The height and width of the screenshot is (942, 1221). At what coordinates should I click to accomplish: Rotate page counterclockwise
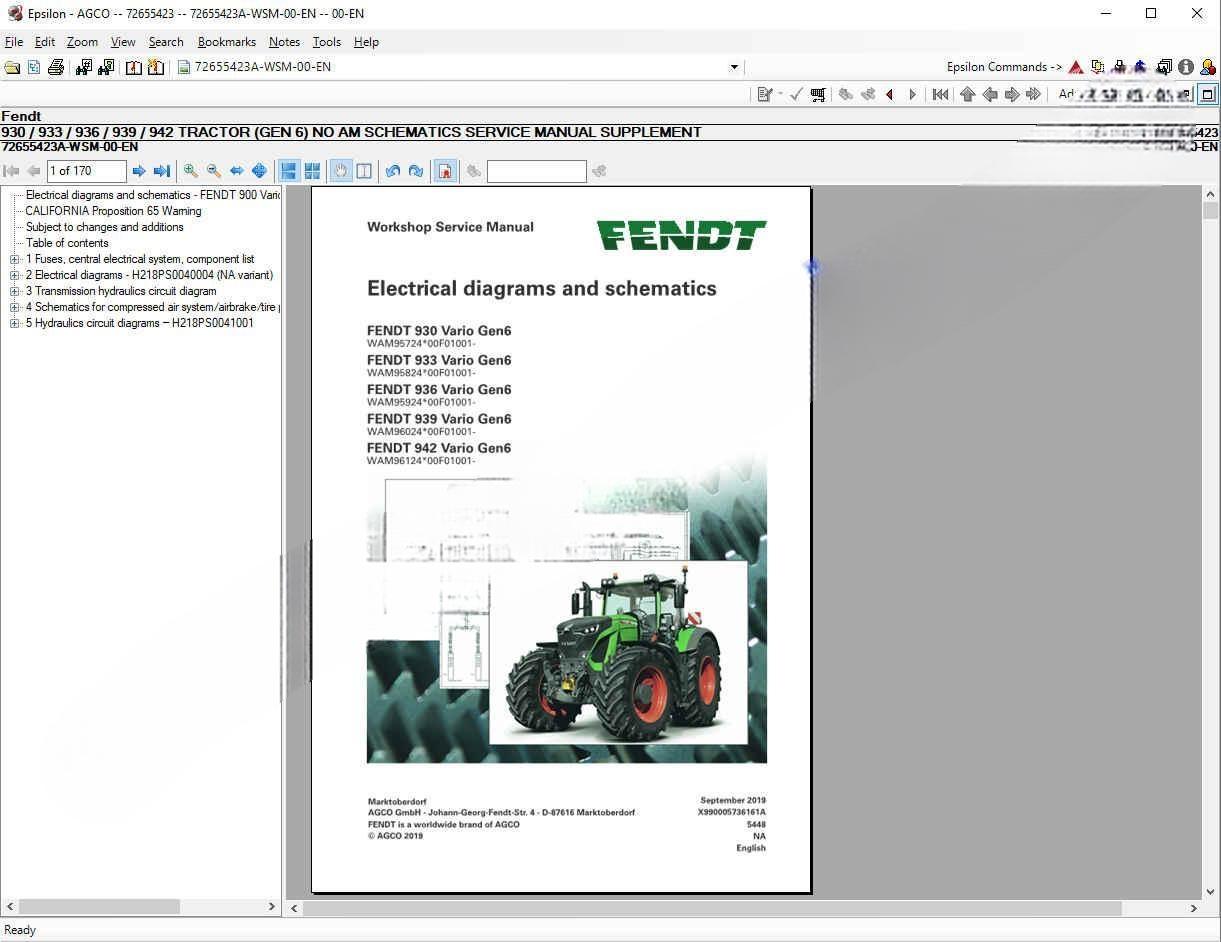(x=392, y=171)
